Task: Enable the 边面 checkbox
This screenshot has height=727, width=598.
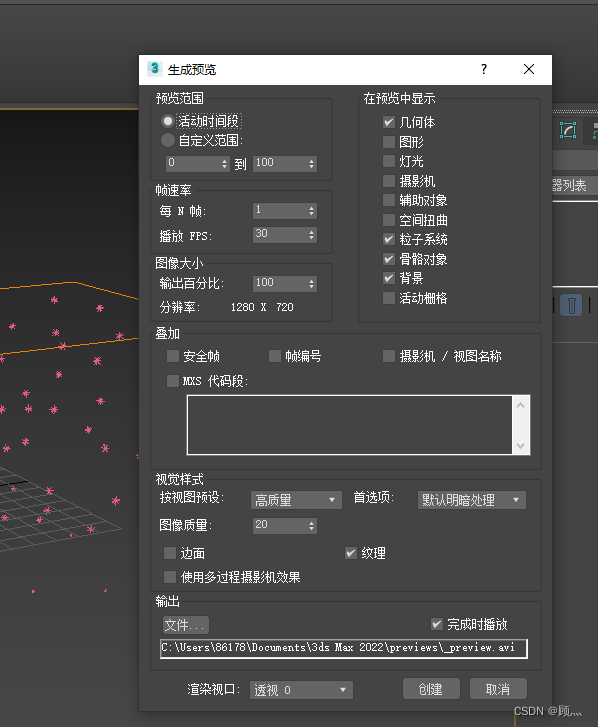Action: tap(170, 553)
